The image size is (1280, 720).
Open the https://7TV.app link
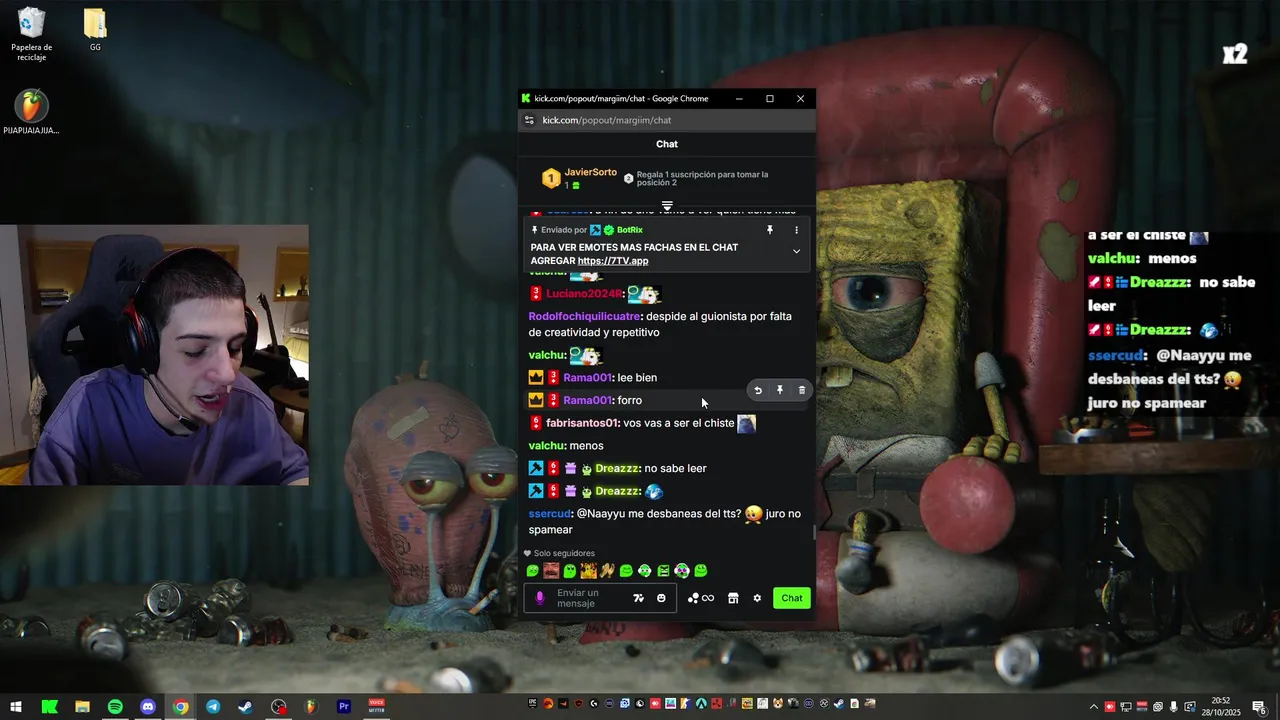613,261
